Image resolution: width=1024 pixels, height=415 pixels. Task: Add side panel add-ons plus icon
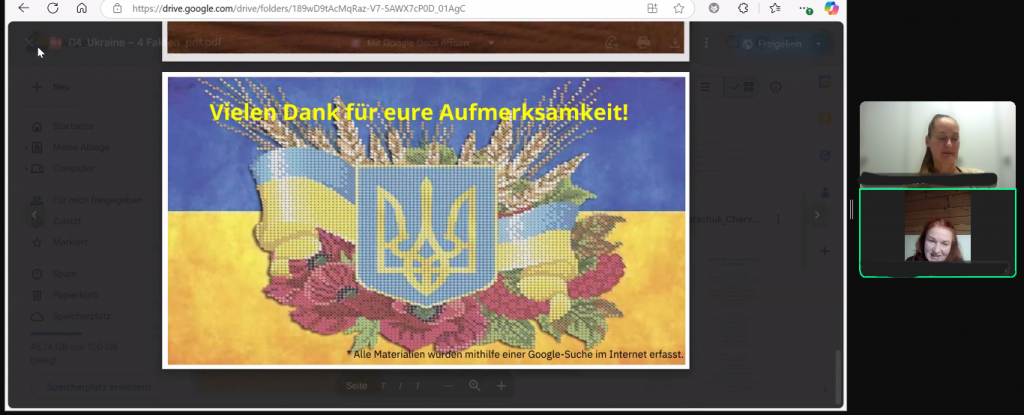click(x=825, y=251)
